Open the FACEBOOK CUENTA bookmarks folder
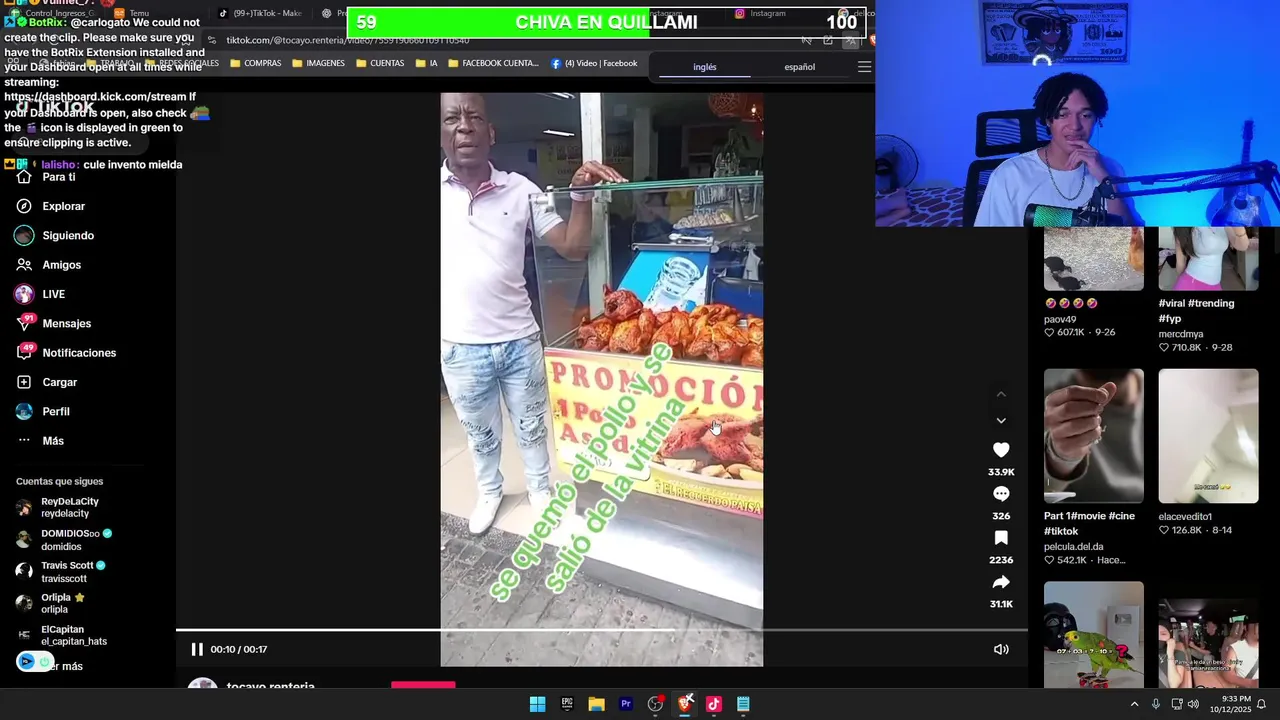Screen dimensions: 1280x720 tap(493, 63)
